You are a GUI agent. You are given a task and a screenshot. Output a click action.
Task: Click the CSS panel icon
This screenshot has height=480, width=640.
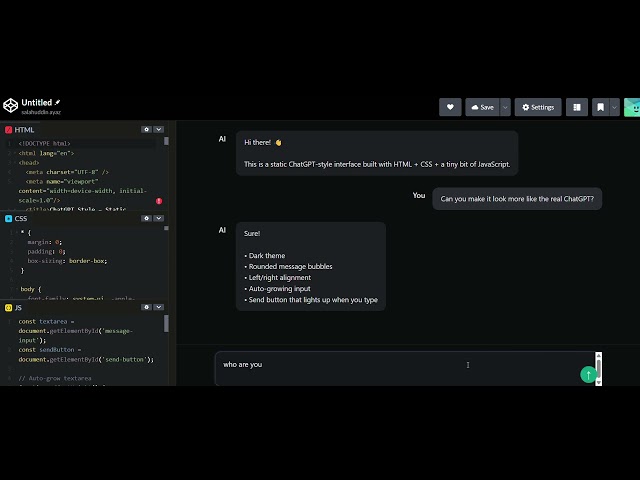(8, 219)
